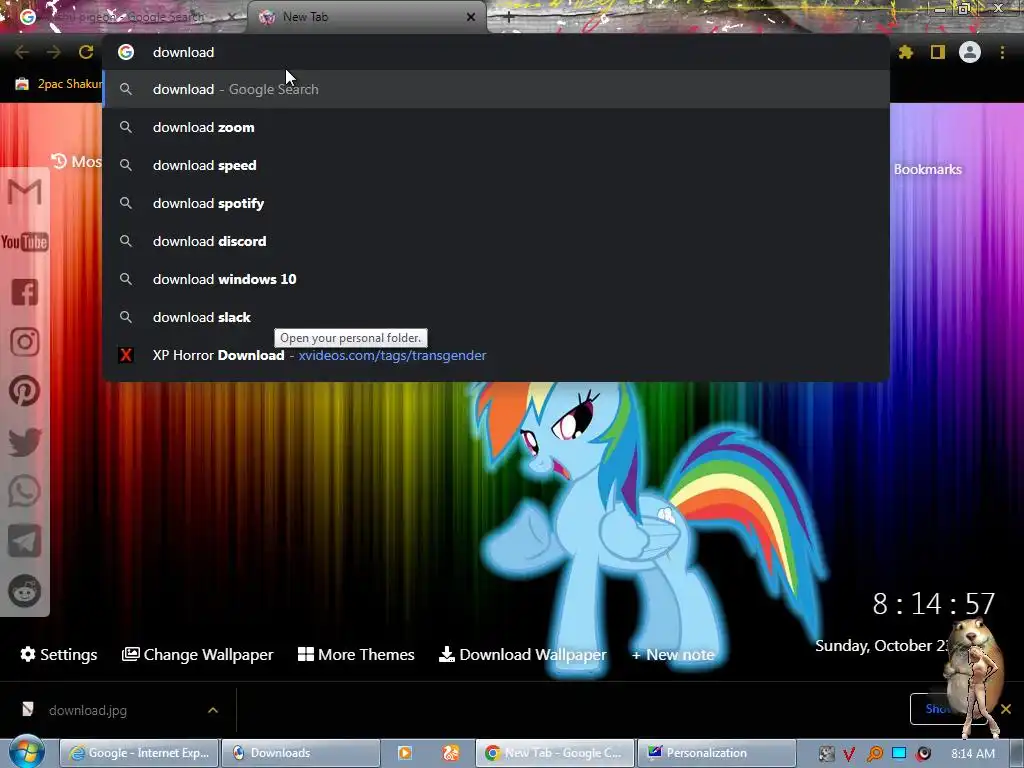The height and width of the screenshot is (768, 1024).
Task: Open Gmail from the sidebar
Action: click(x=25, y=192)
